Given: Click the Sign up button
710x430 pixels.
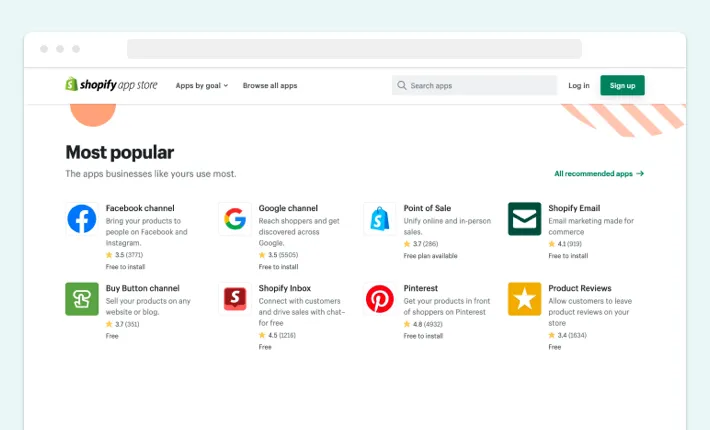Looking at the screenshot, I should [x=622, y=85].
